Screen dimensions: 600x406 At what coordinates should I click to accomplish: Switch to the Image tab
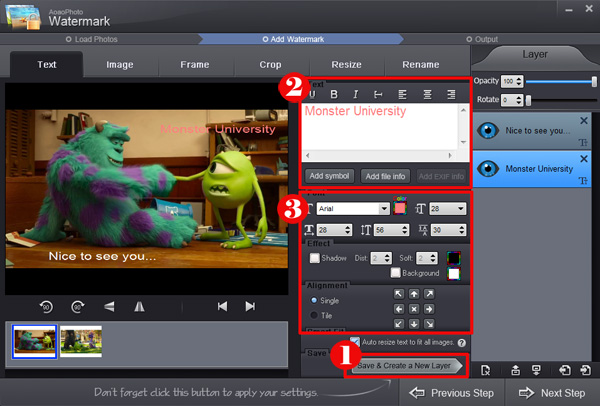pos(120,65)
